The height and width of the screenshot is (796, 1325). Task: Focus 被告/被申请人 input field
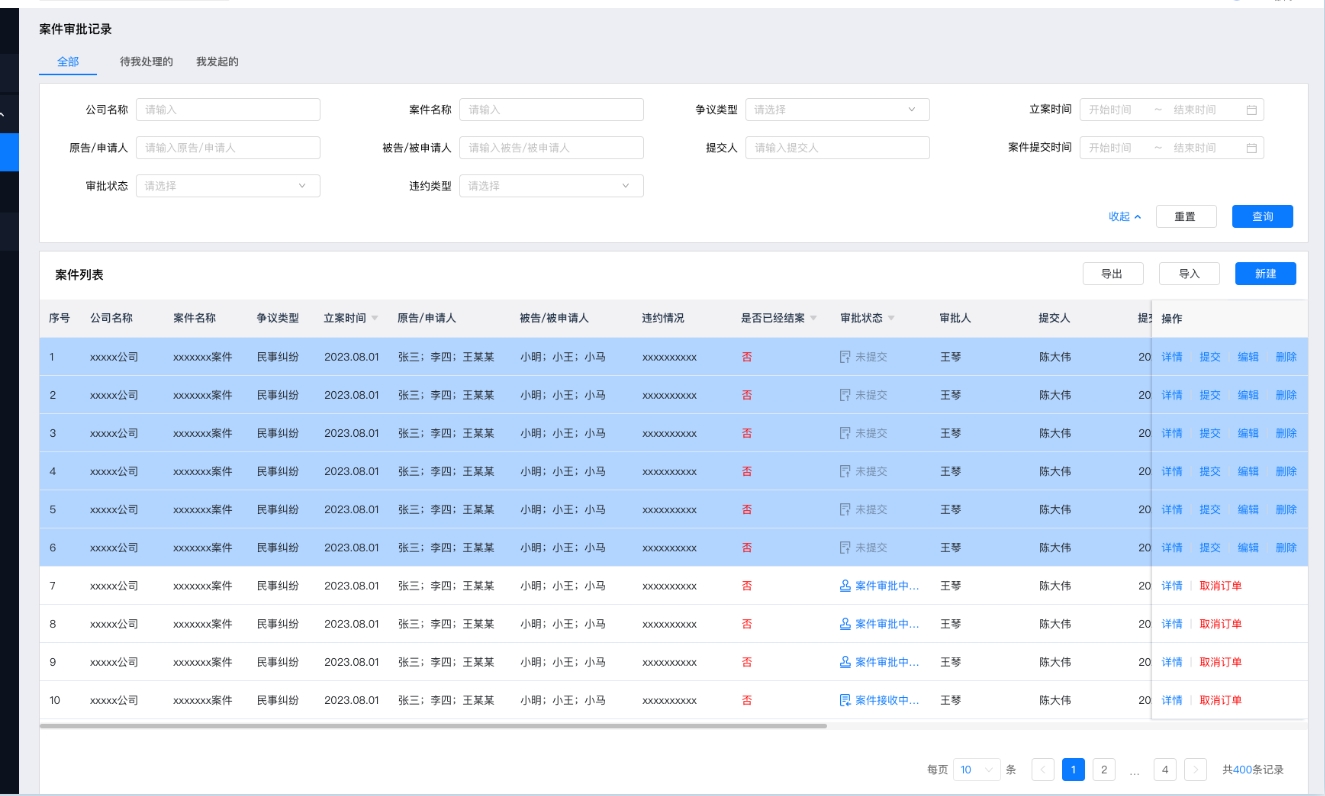click(551, 148)
